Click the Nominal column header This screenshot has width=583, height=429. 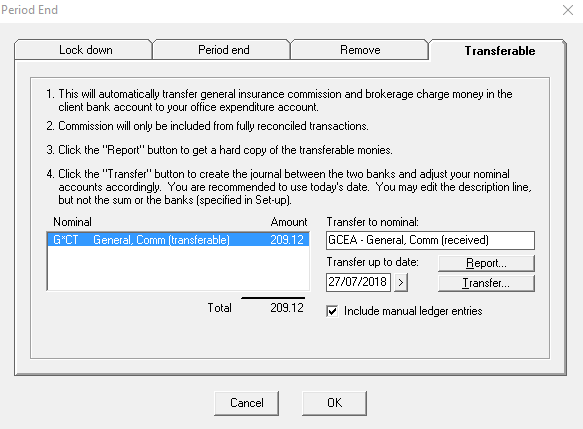72,222
